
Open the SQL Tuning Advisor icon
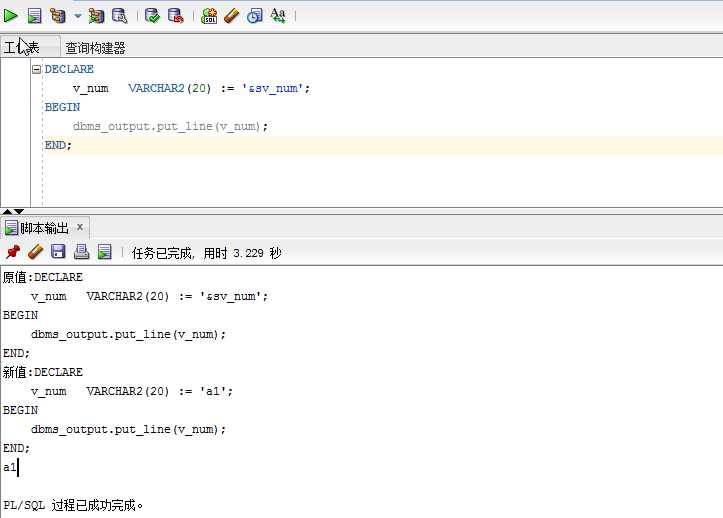[120, 16]
